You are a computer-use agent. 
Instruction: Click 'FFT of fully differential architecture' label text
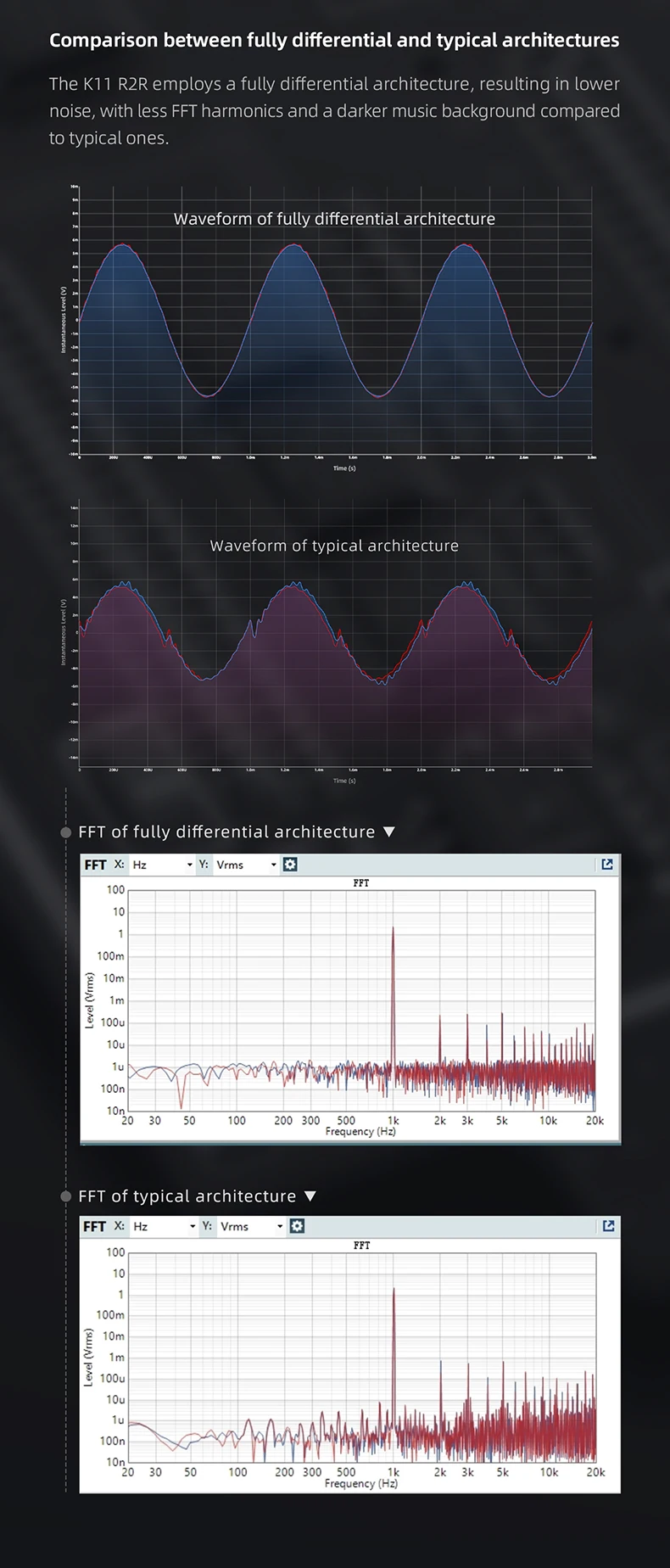[x=226, y=832]
